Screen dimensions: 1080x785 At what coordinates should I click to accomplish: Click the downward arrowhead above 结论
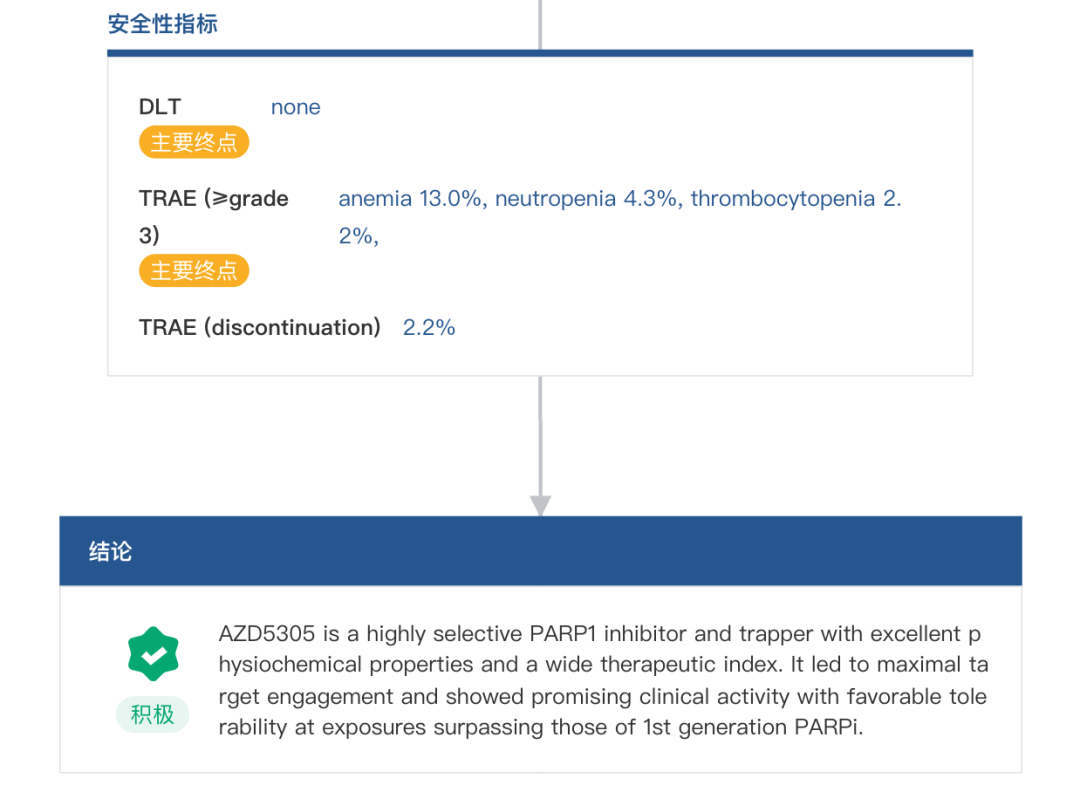point(540,504)
